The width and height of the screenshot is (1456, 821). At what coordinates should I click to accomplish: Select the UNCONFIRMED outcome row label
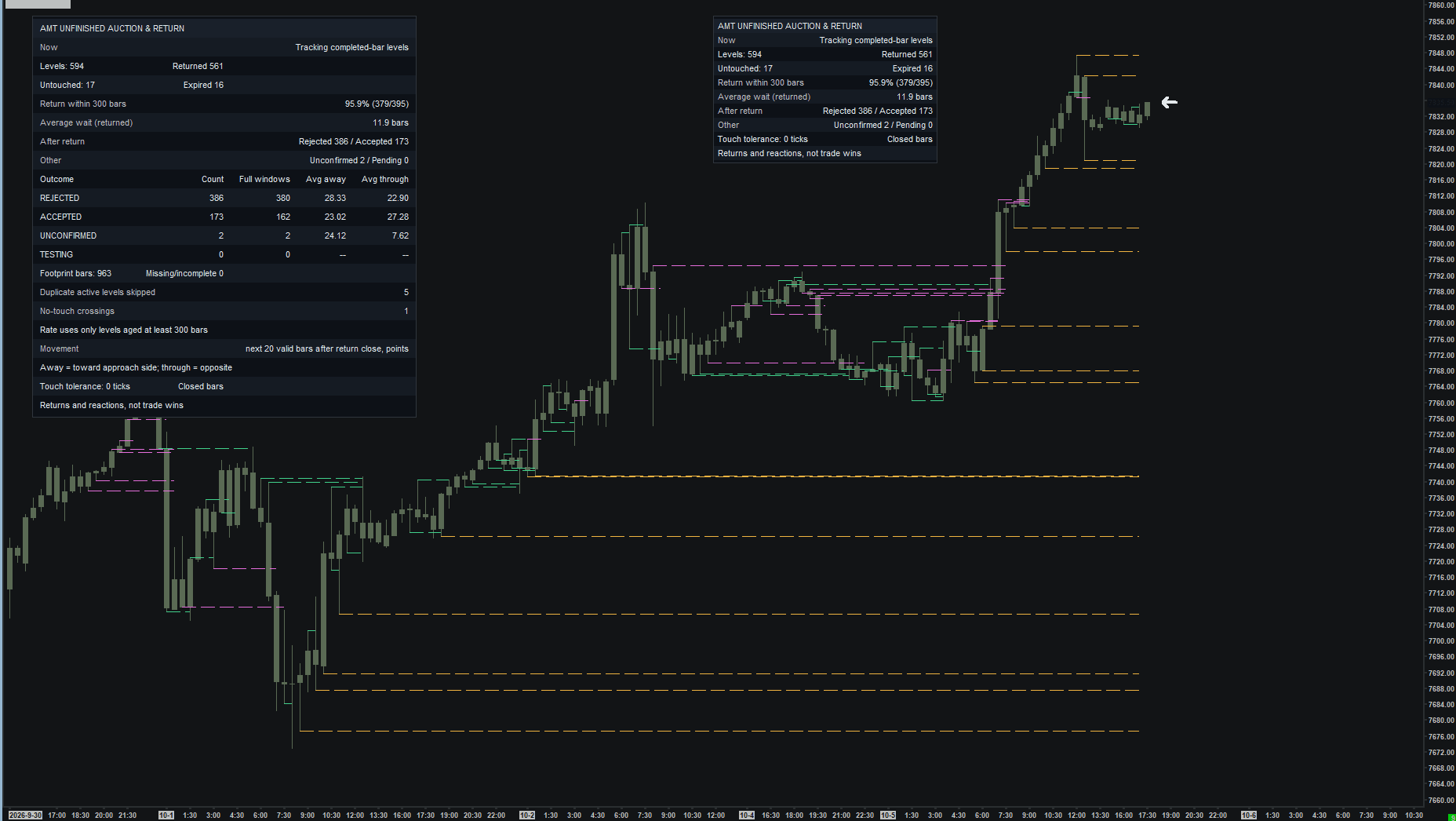pos(68,235)
